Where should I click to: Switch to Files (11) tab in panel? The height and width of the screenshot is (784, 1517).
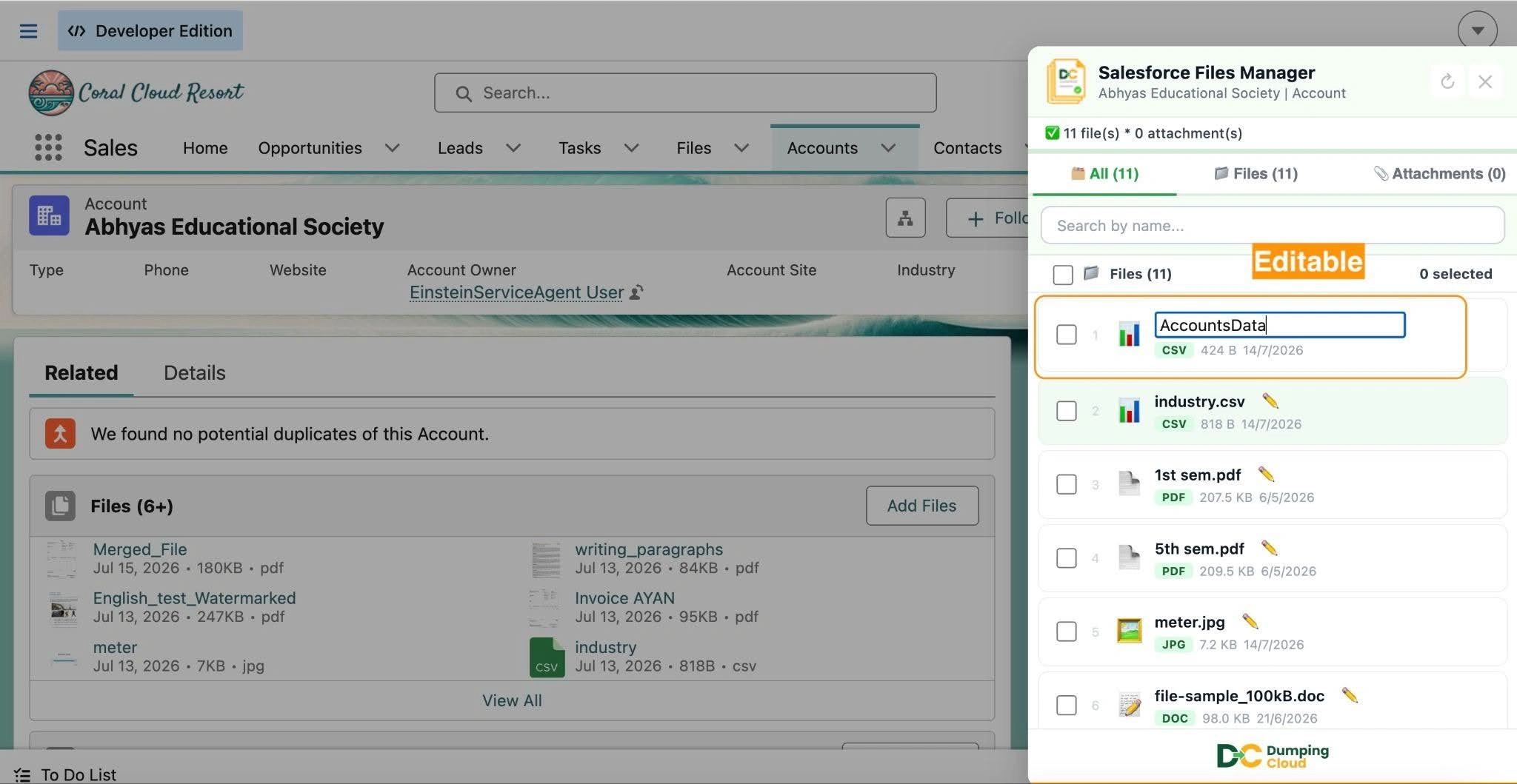click(1256, 173)
